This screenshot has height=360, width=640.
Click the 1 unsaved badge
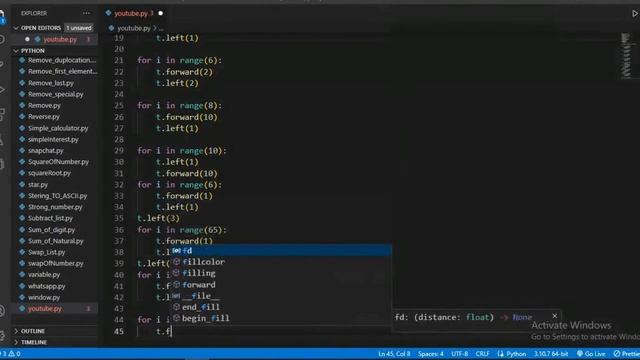tap(79, 28)
